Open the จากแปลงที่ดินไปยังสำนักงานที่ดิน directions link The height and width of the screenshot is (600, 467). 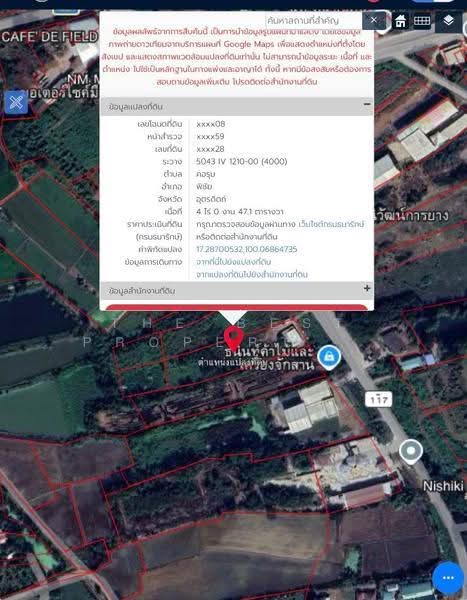tap(251, 274)
